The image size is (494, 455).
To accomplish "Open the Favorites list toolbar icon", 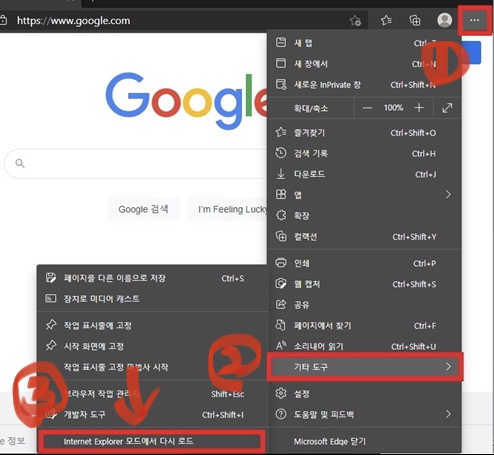I will tap(386, 20).
